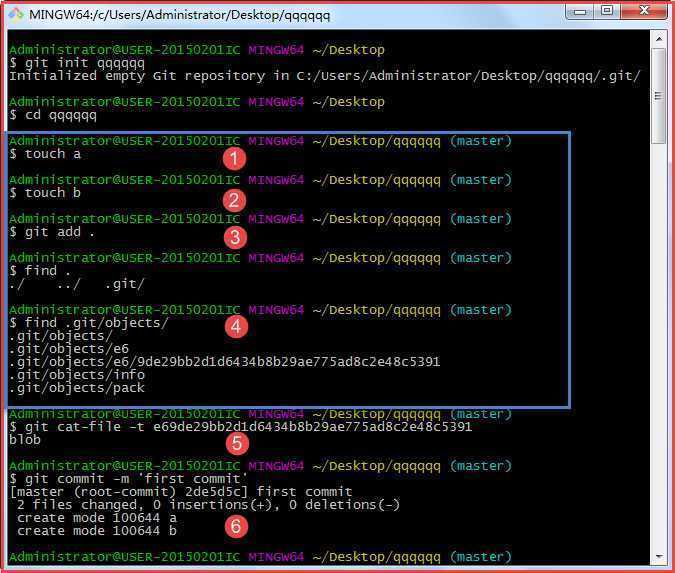Click the 'blob' output text
The image size is (675, 573).
pyautogui.click(x=25, y=440)
